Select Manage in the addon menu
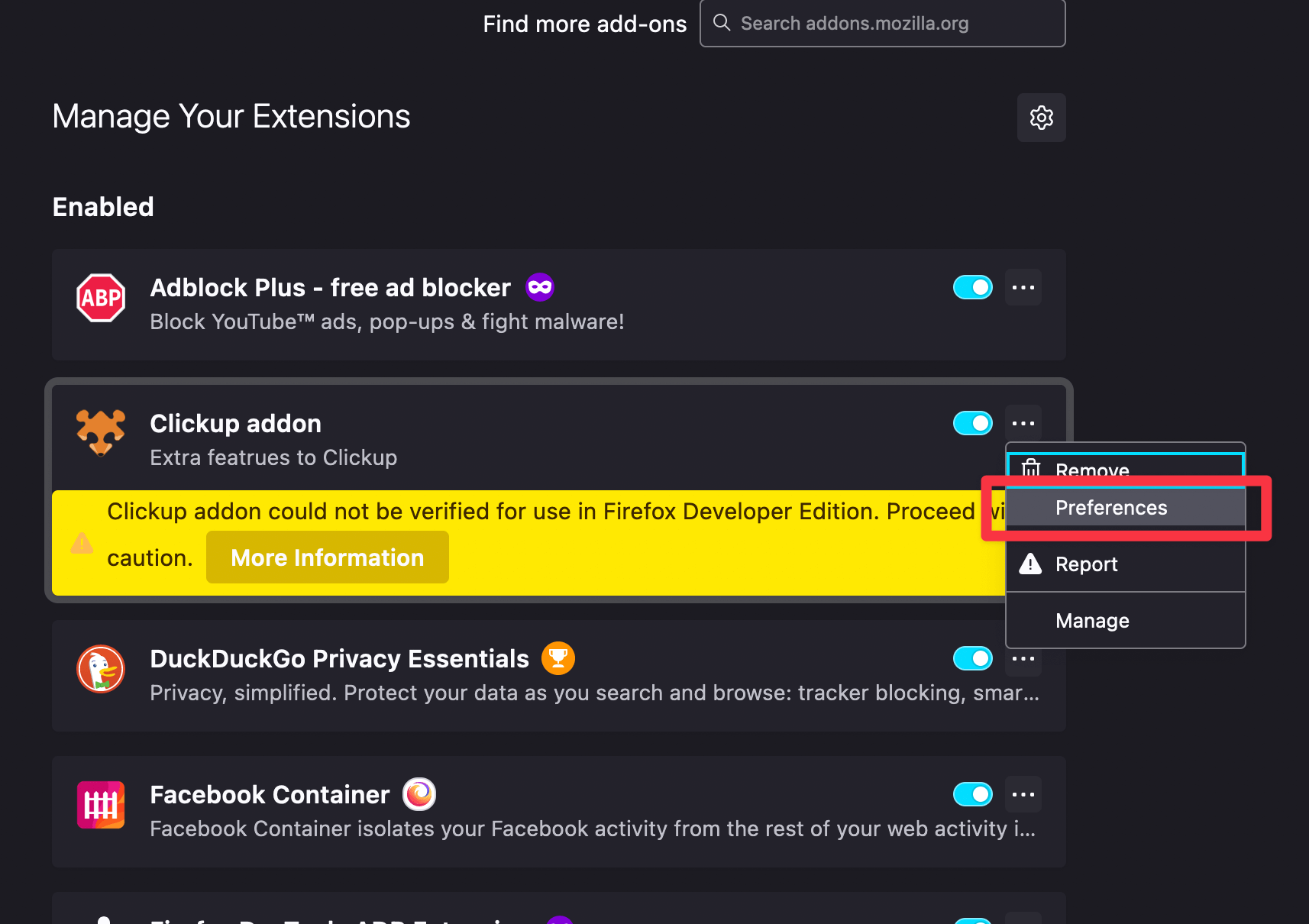The image size is (1309, 924). (x=1126, y=620)
